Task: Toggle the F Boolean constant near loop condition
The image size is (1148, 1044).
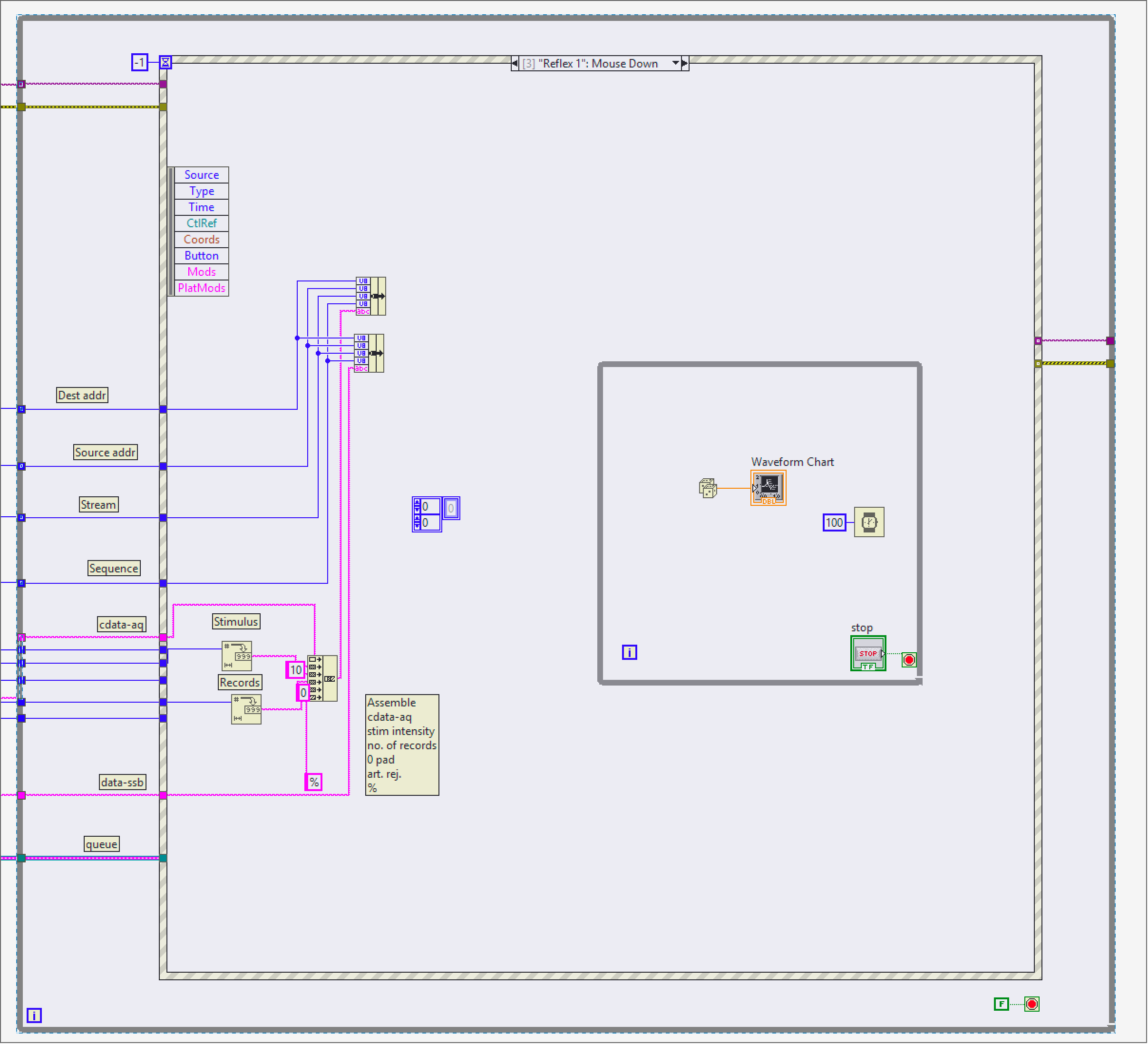Action: click(1001, 1004)
